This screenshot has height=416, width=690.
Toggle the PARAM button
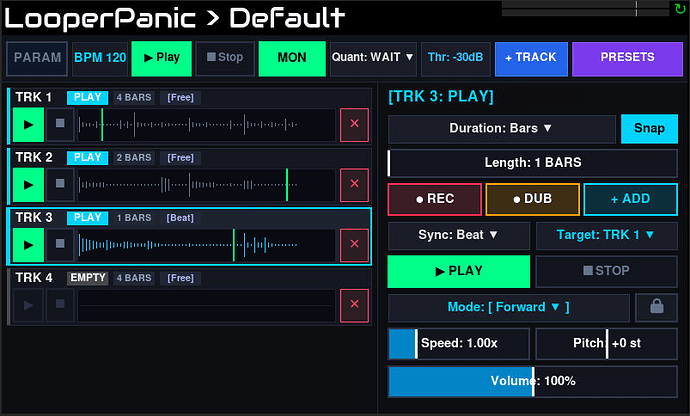(x=37, y=58)
